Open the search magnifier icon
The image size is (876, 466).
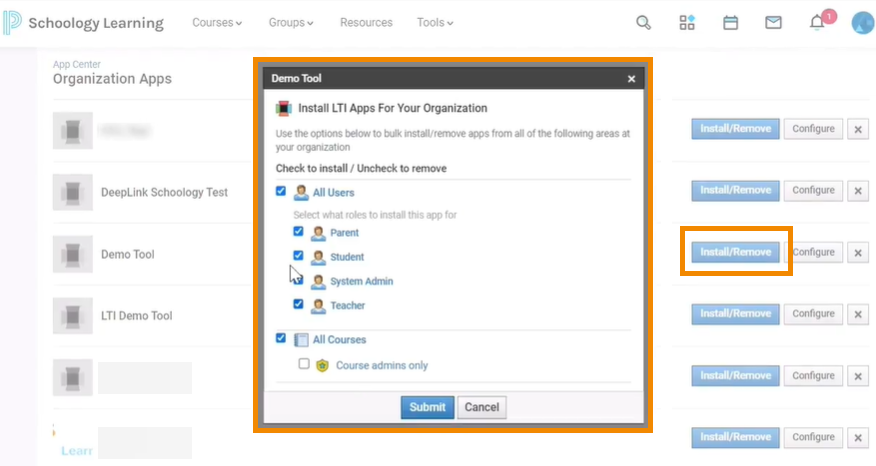click(644, 22)
